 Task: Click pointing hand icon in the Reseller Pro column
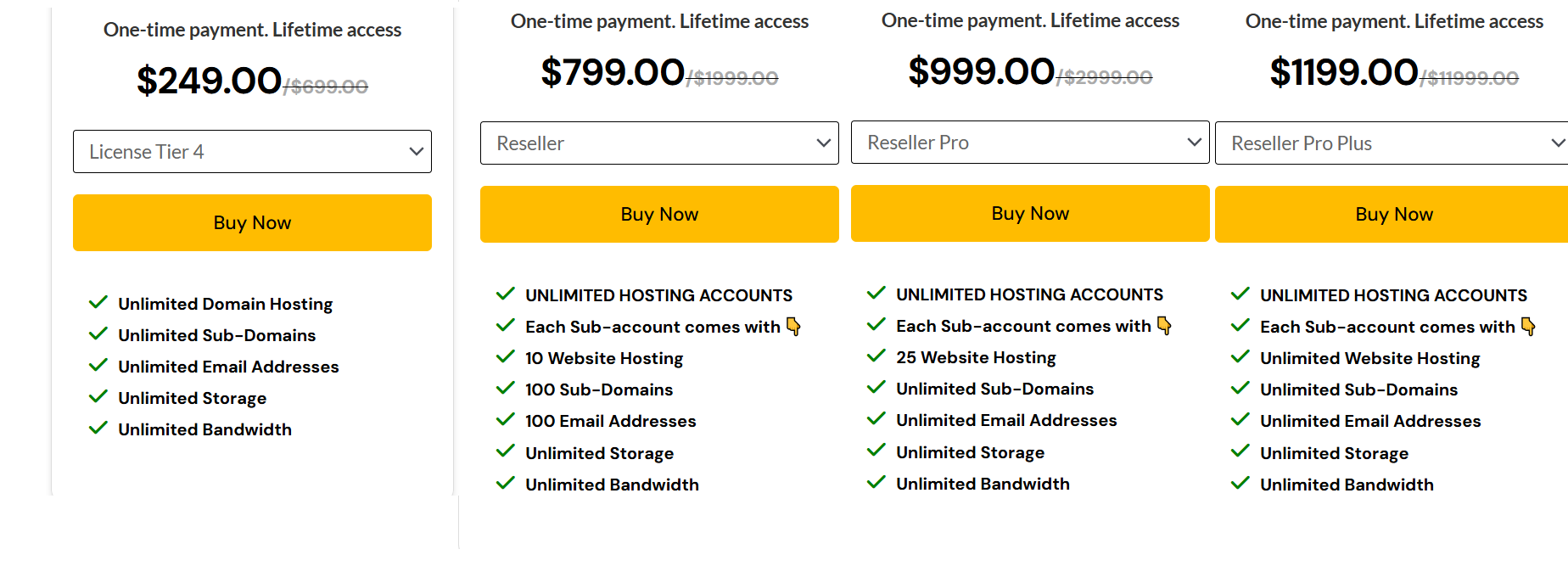pos(1165,326)
